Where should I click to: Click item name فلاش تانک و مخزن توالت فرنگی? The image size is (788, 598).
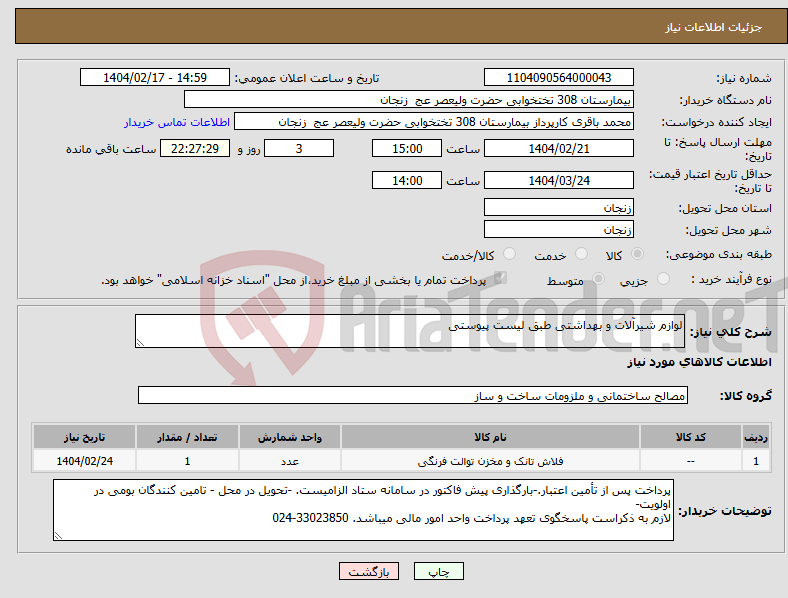[x=490, y=461]
